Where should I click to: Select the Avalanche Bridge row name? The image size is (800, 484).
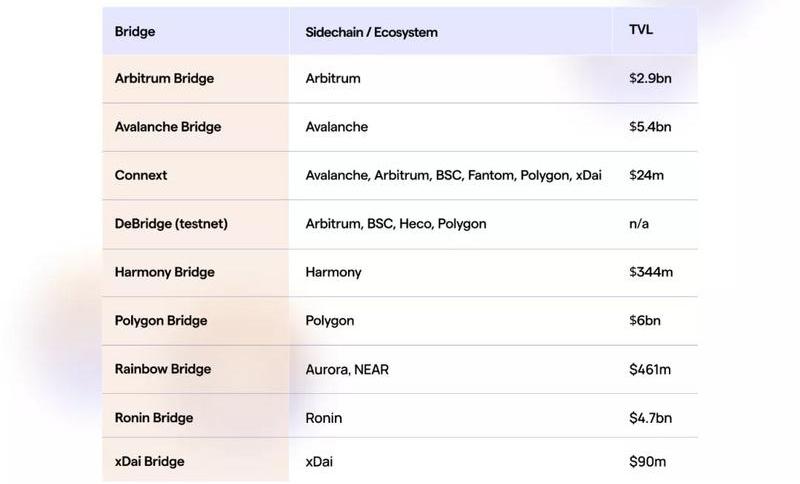(x=168, y=127)
